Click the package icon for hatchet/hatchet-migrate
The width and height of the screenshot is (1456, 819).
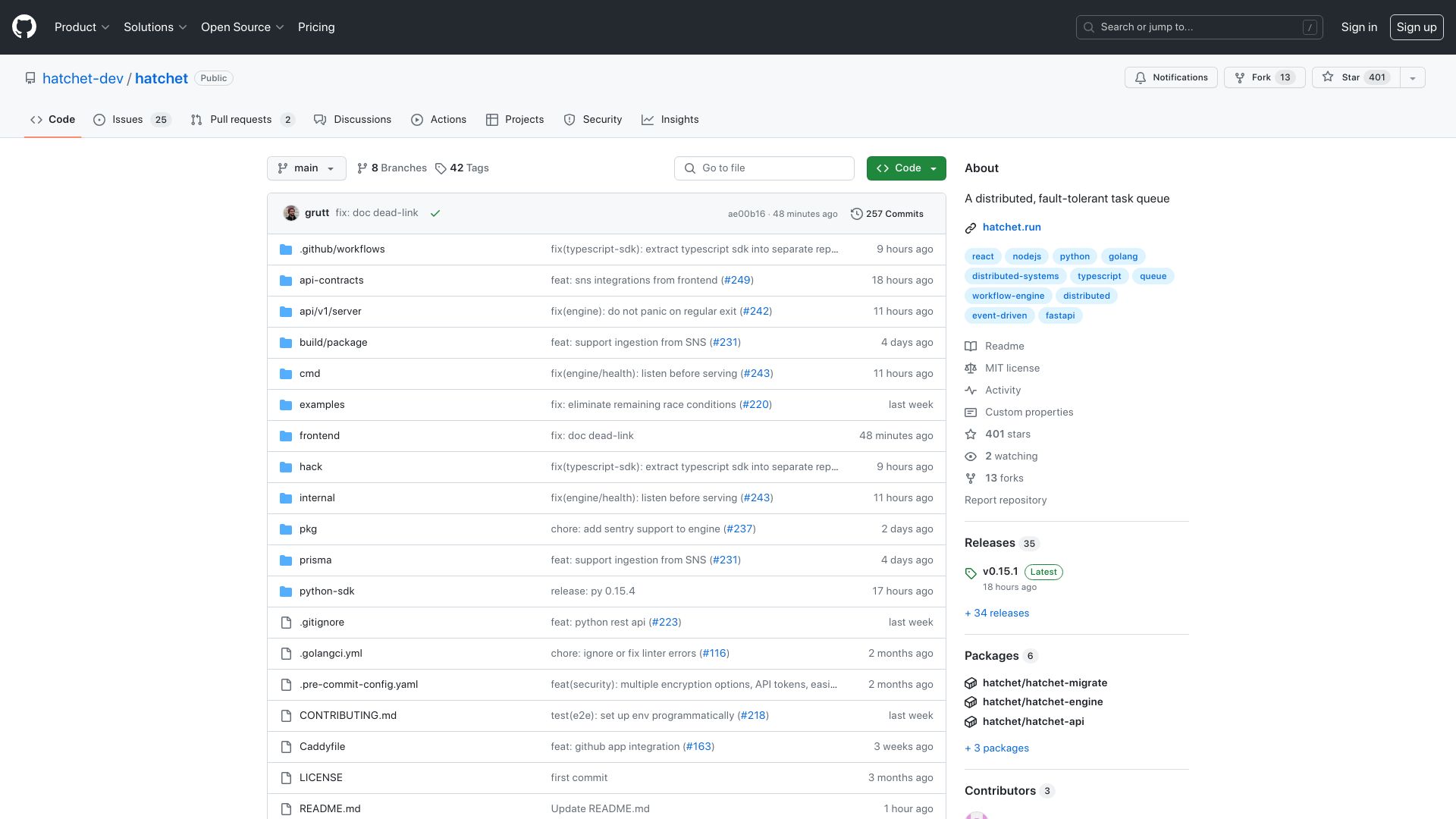(971, 683)
